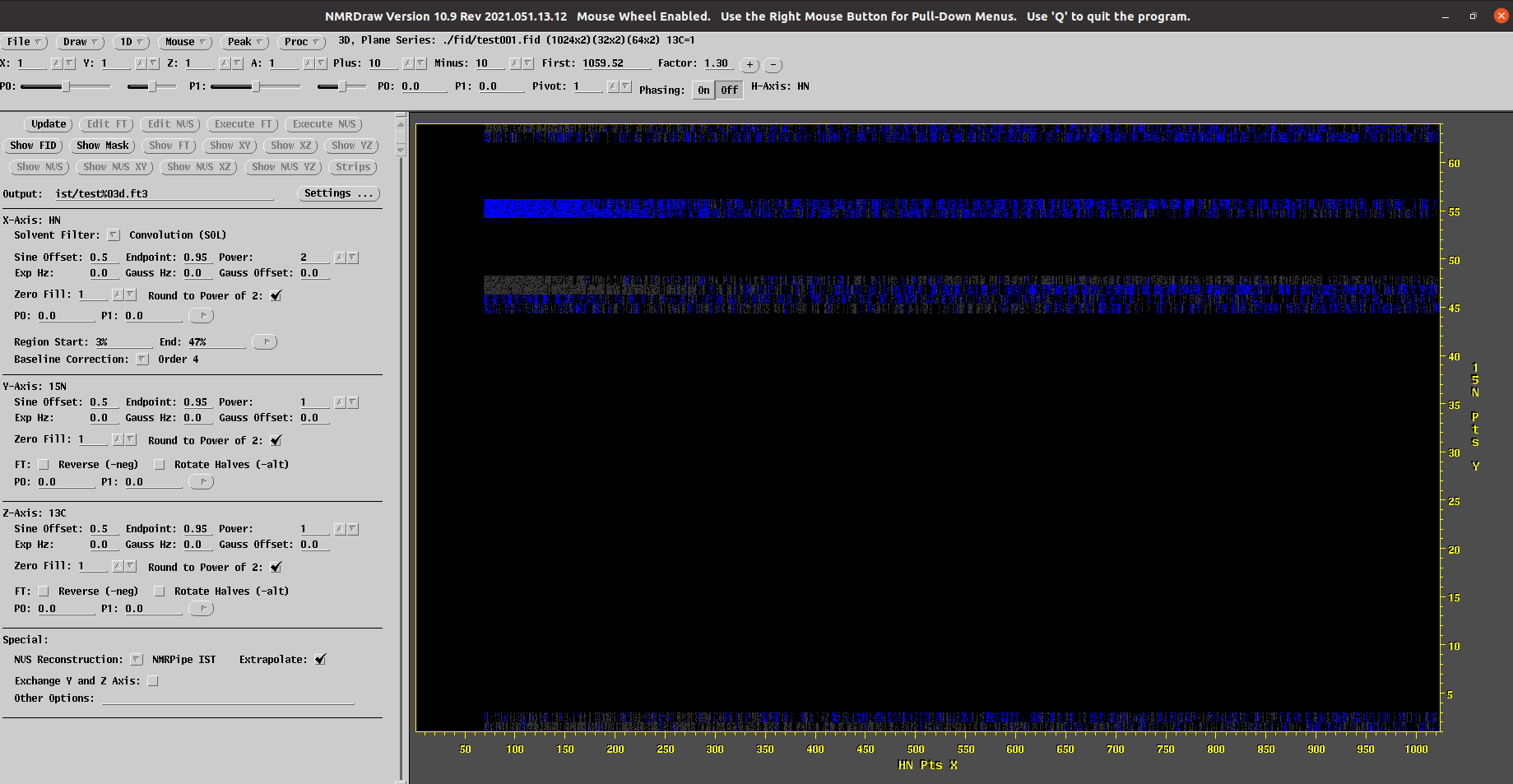1513x784 pixels.
Task: Click the first P0 phase slider
Action: tap(66, 86)
